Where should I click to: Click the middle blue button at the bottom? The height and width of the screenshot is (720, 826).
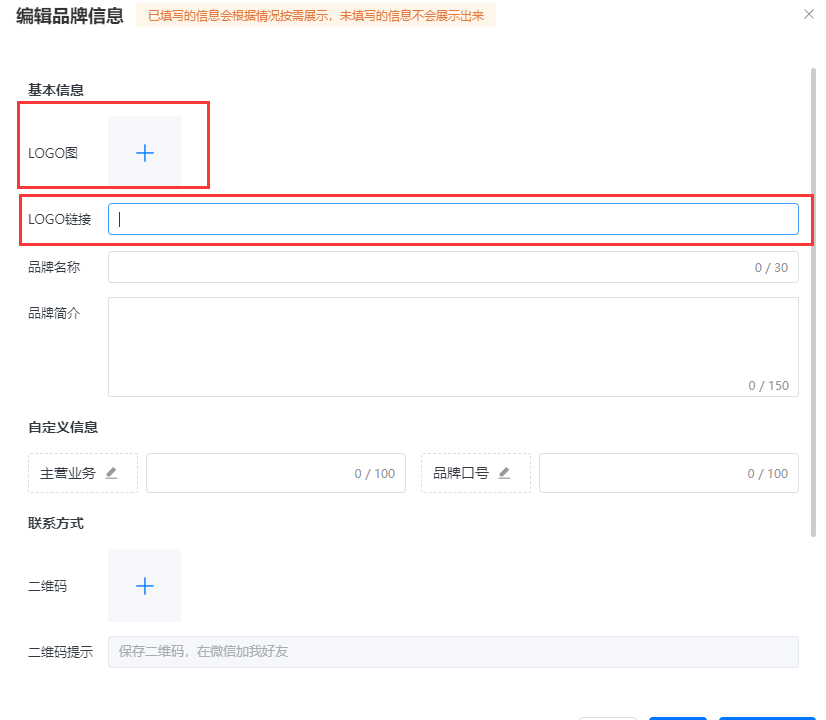point(677,717)
